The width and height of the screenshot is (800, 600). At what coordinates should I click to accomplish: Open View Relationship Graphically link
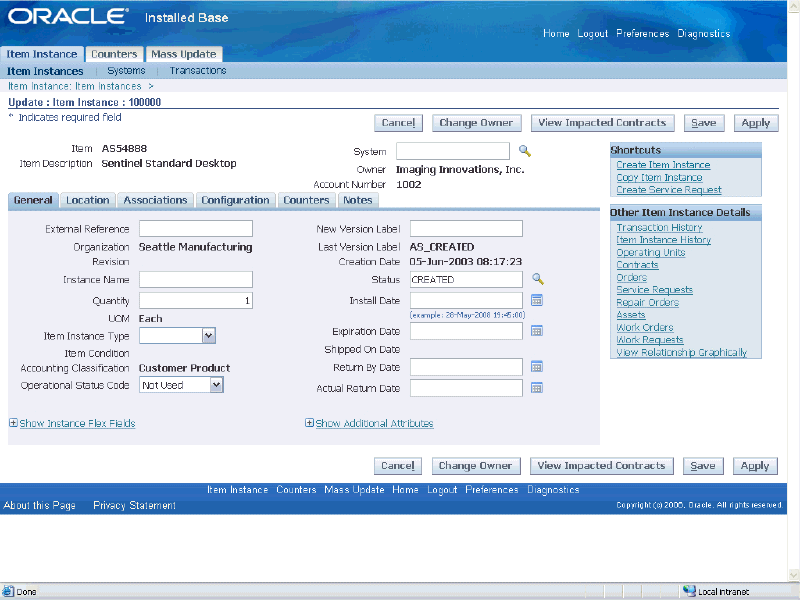point(682,353)
